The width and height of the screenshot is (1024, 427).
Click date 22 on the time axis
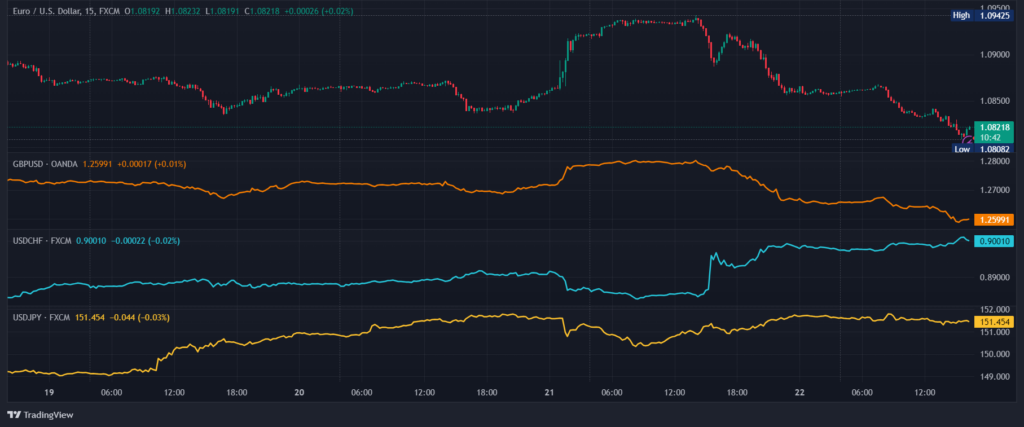point(796,393)
